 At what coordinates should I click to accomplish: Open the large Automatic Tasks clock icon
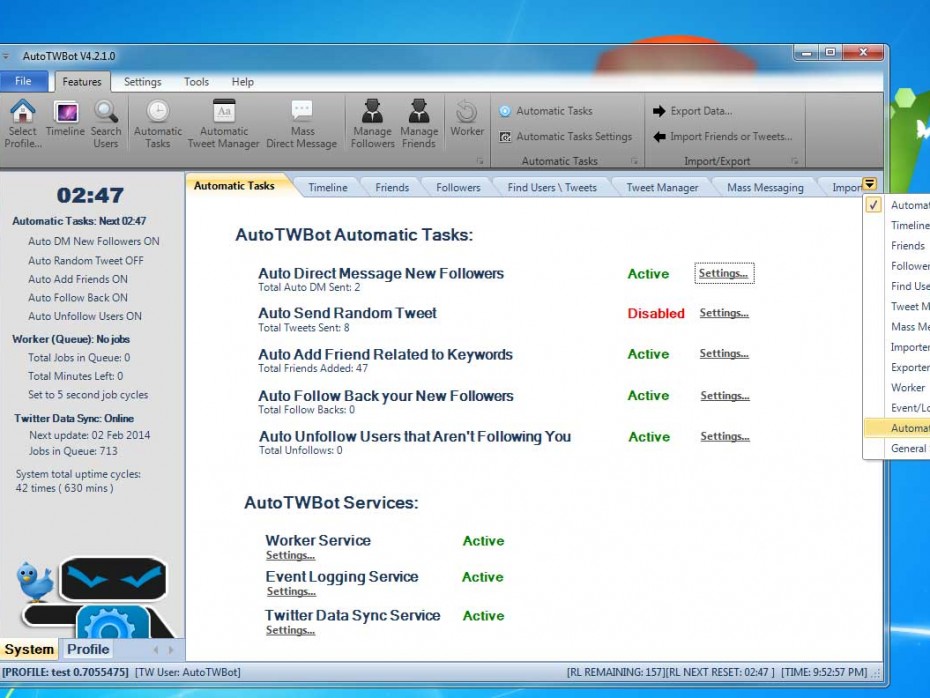[x=158, y=123]
